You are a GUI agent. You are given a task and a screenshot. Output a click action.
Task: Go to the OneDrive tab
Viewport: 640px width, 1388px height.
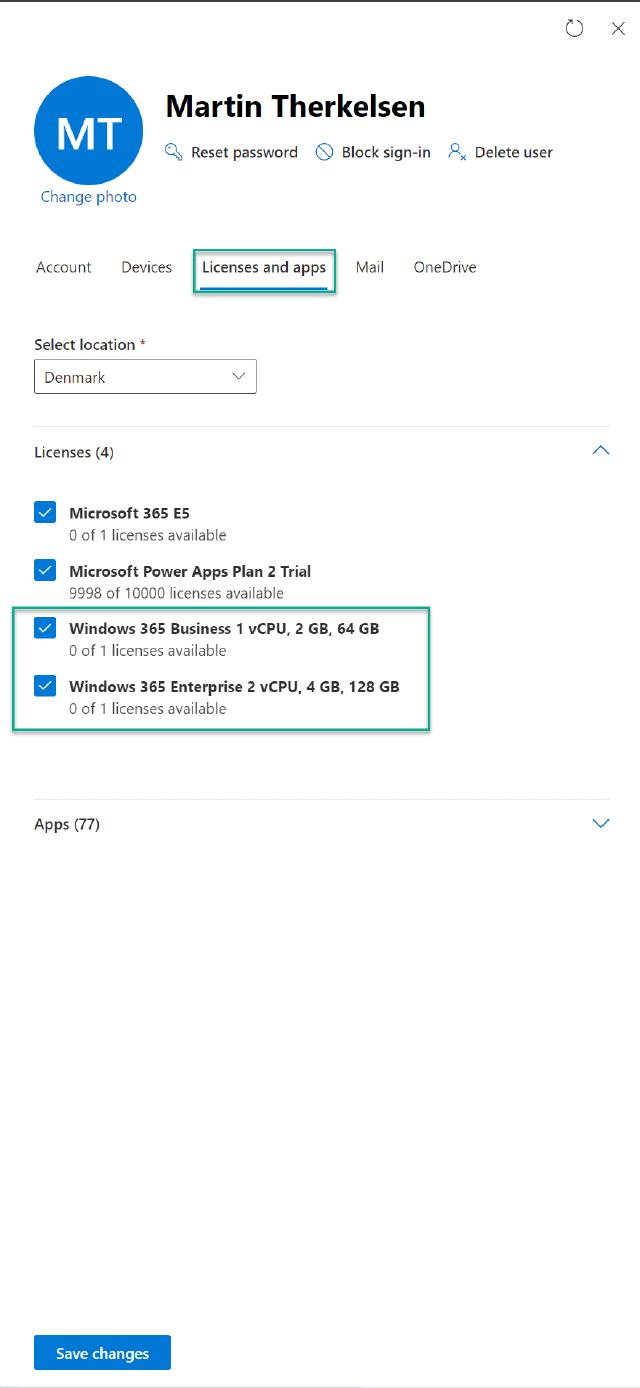pyautogui.click(x=445, y=267)
